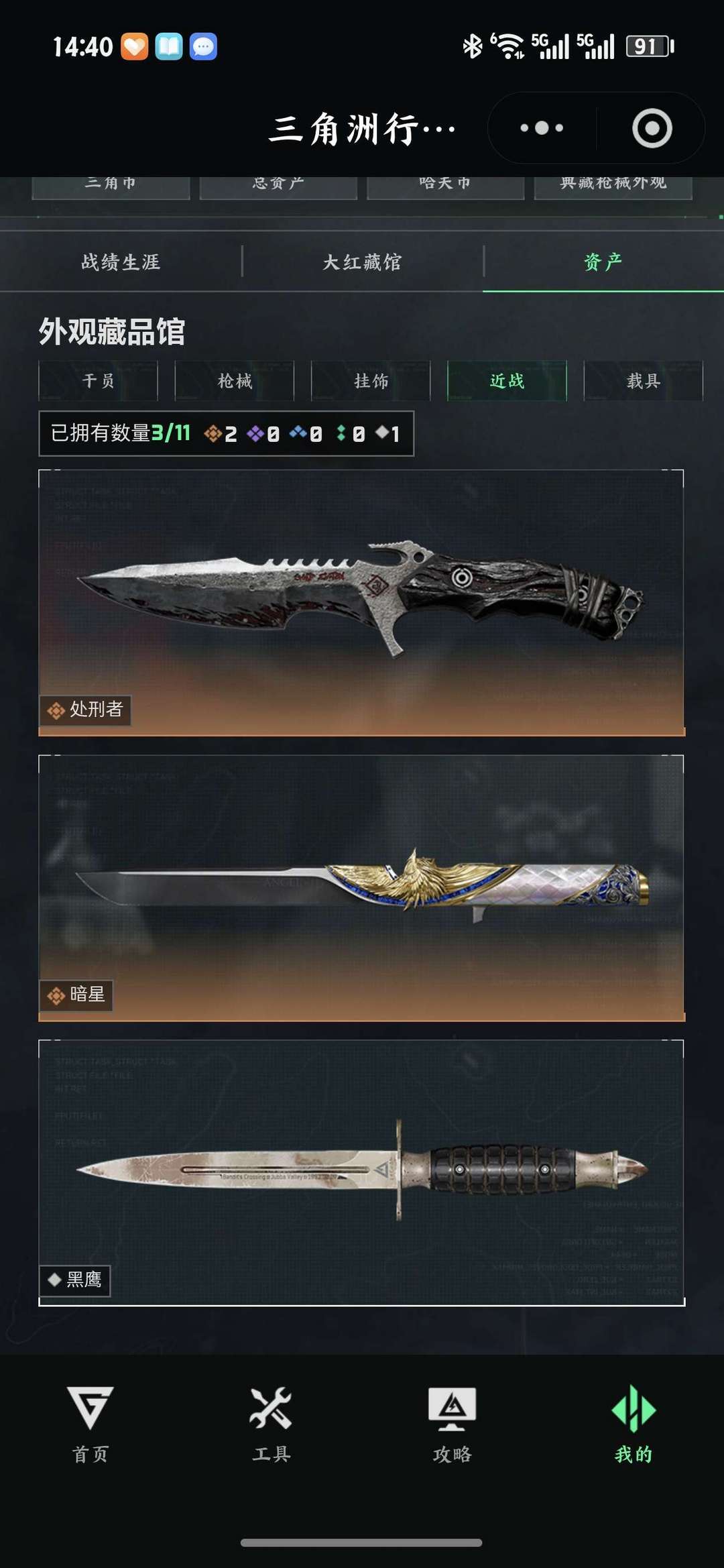The height and width of the screenshot is (1568, 724).
Task: Select 载具 category filter
Action: (x=644, y=381)
